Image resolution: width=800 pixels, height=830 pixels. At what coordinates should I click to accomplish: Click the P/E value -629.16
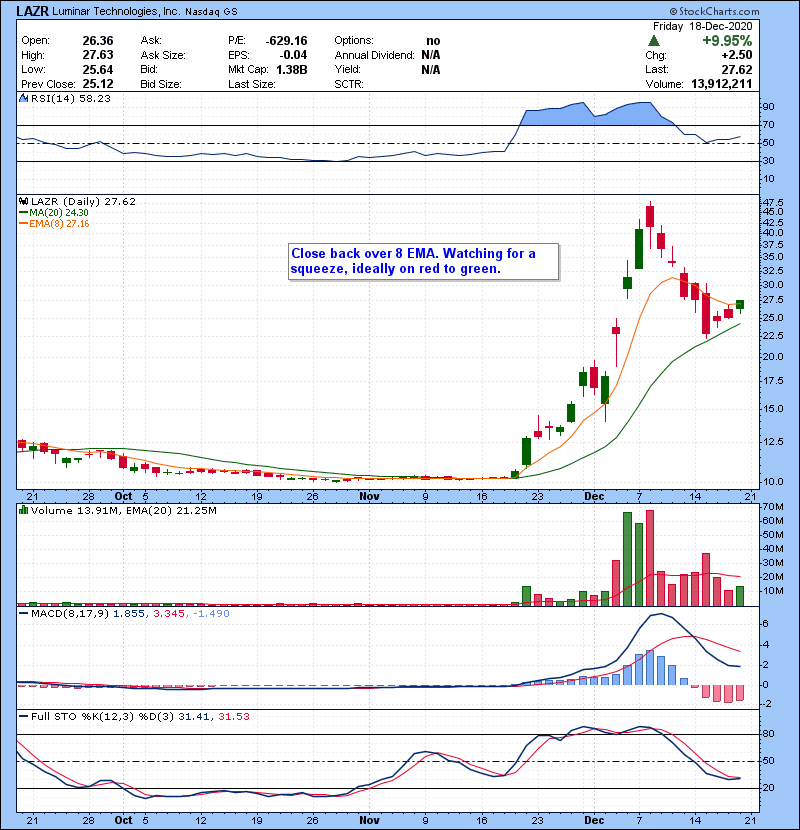point(286,41)
